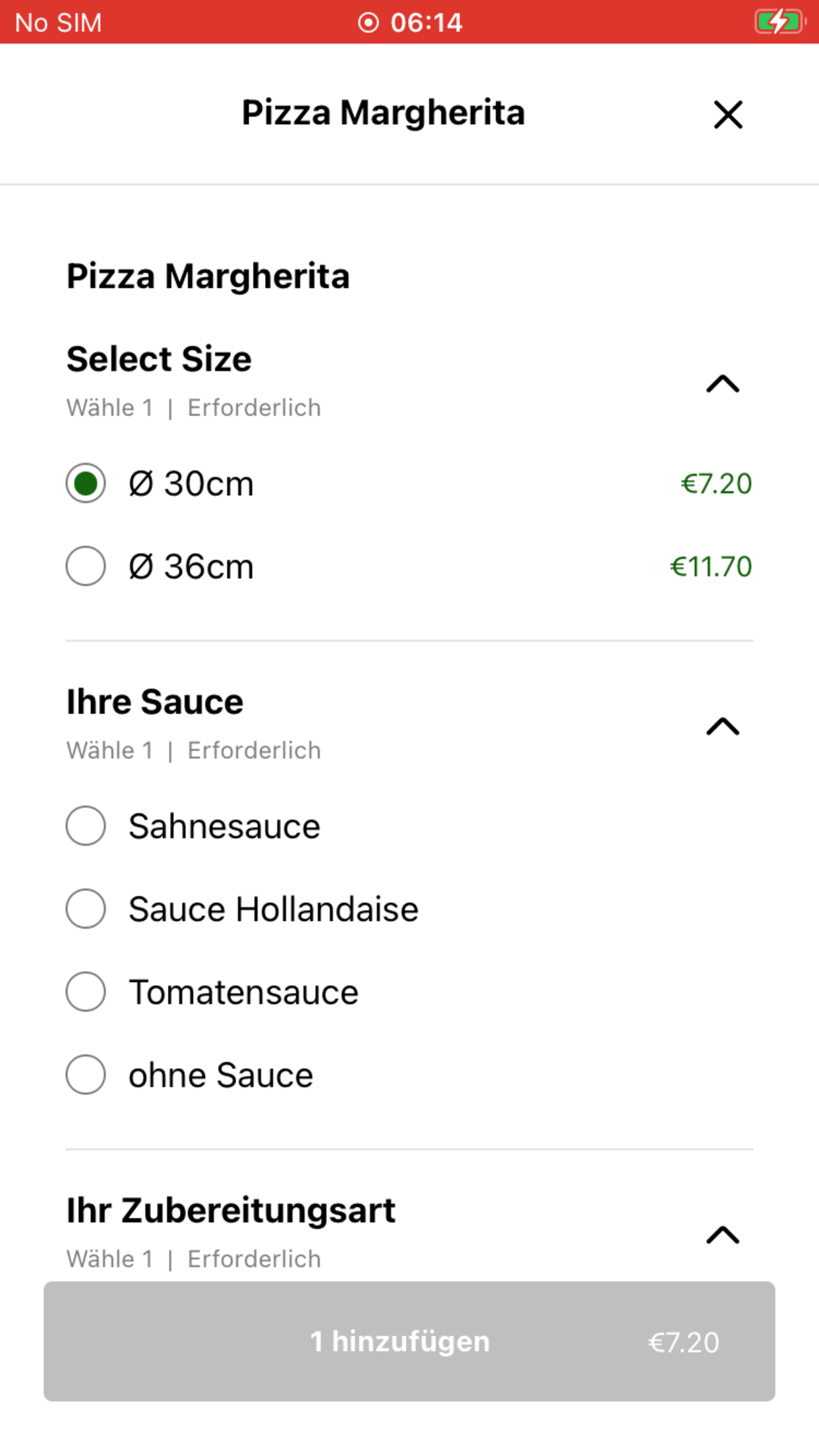The image size is (819, 1456).
Task: Tap the €7.20 price for 30cm
Action: coord(716,483)
